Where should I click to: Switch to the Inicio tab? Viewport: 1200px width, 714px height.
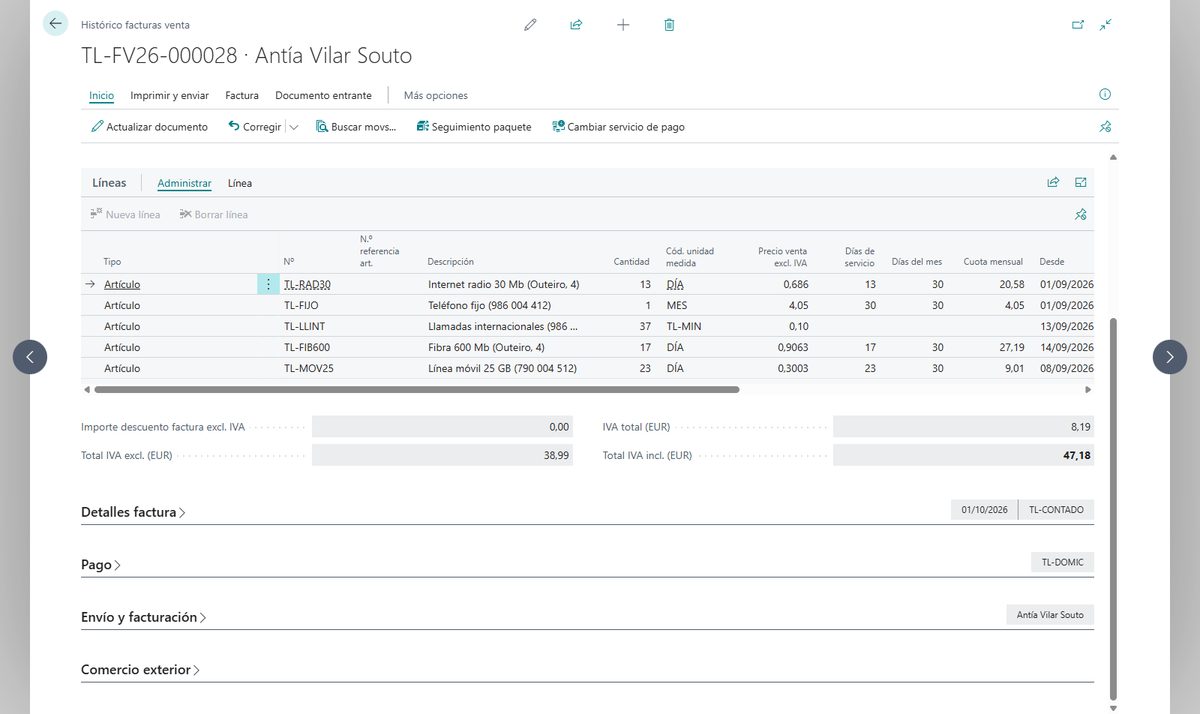tap(101, 96)
